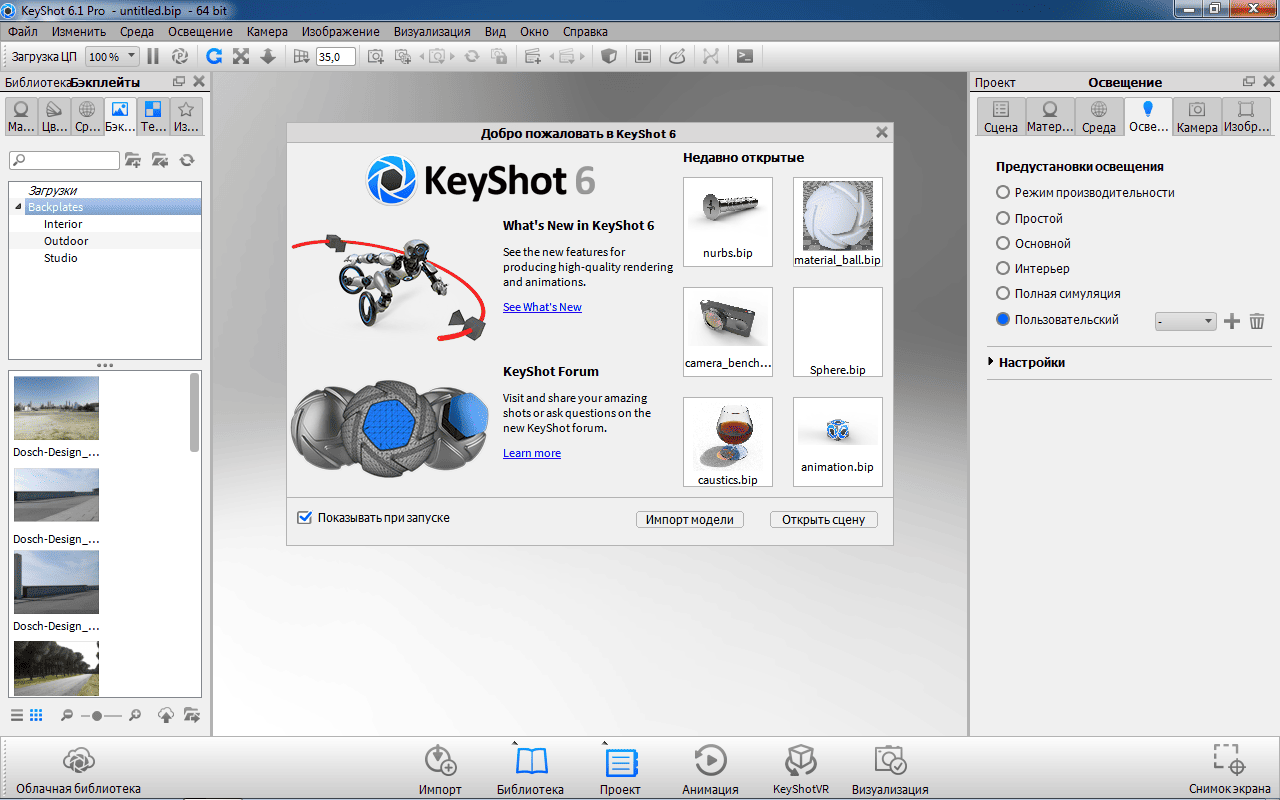Open recent file caustics.bip

(x=728, y=441)
